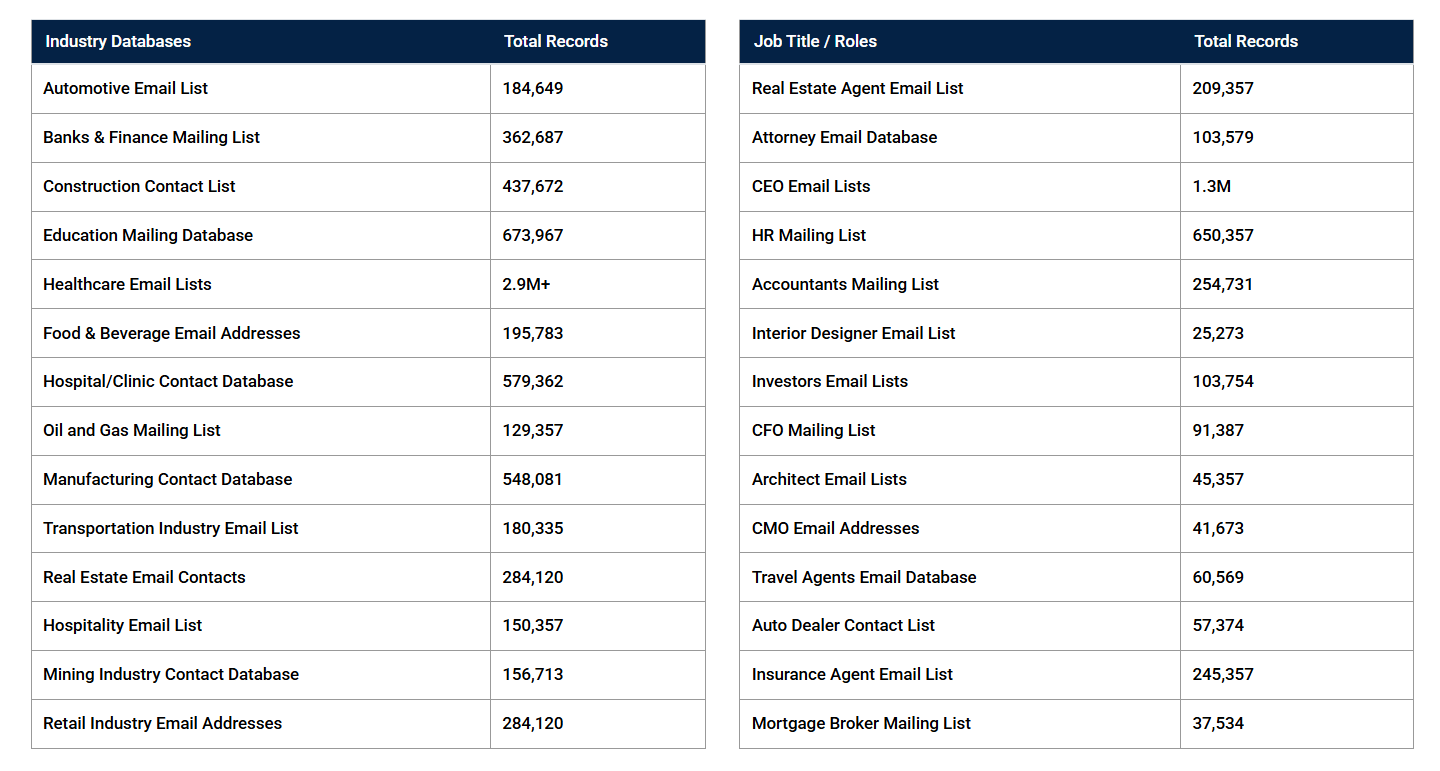Open Oil and Gas Mailing List

click(132, 430)
